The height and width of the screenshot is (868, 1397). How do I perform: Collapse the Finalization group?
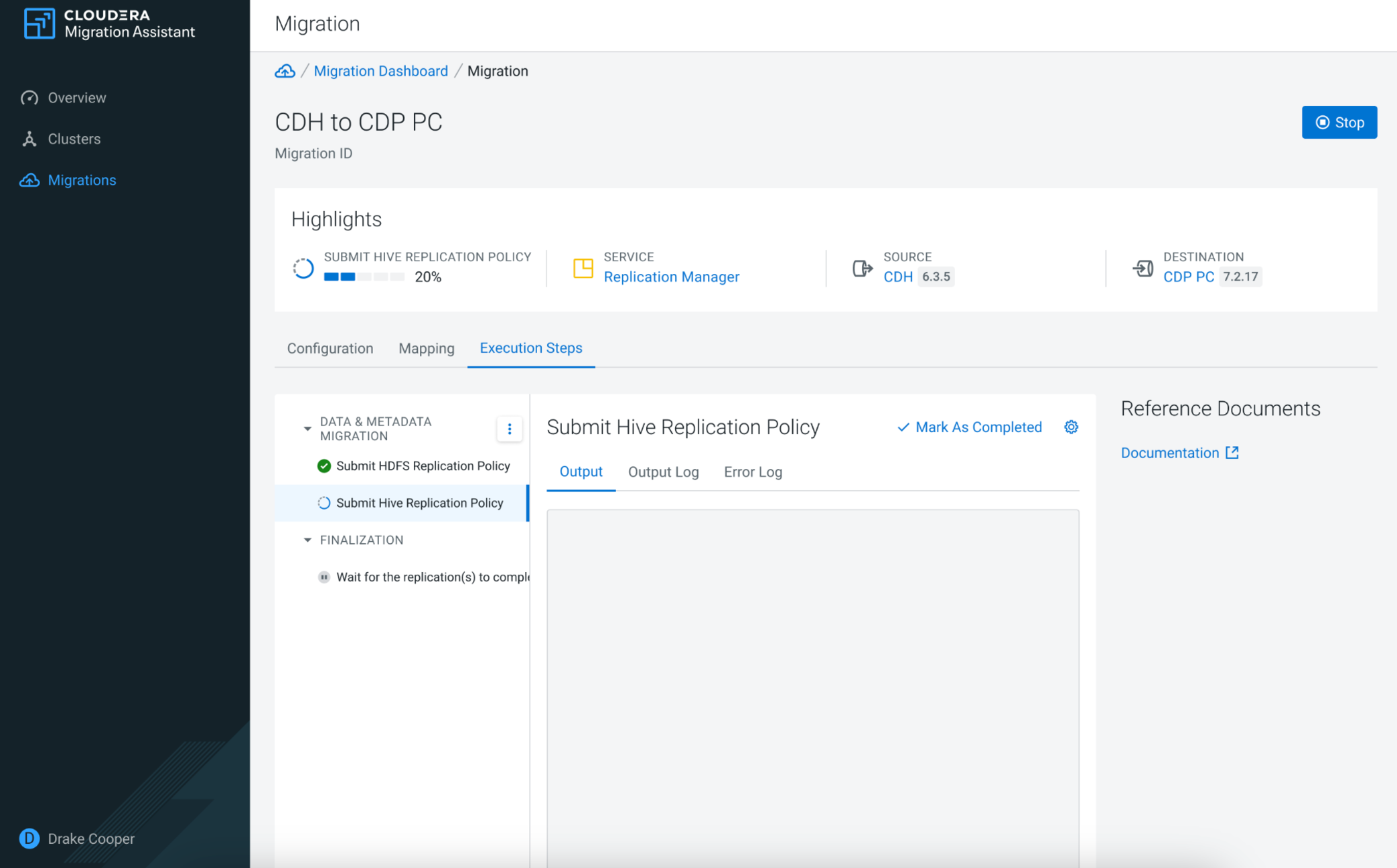click(307, 540)
